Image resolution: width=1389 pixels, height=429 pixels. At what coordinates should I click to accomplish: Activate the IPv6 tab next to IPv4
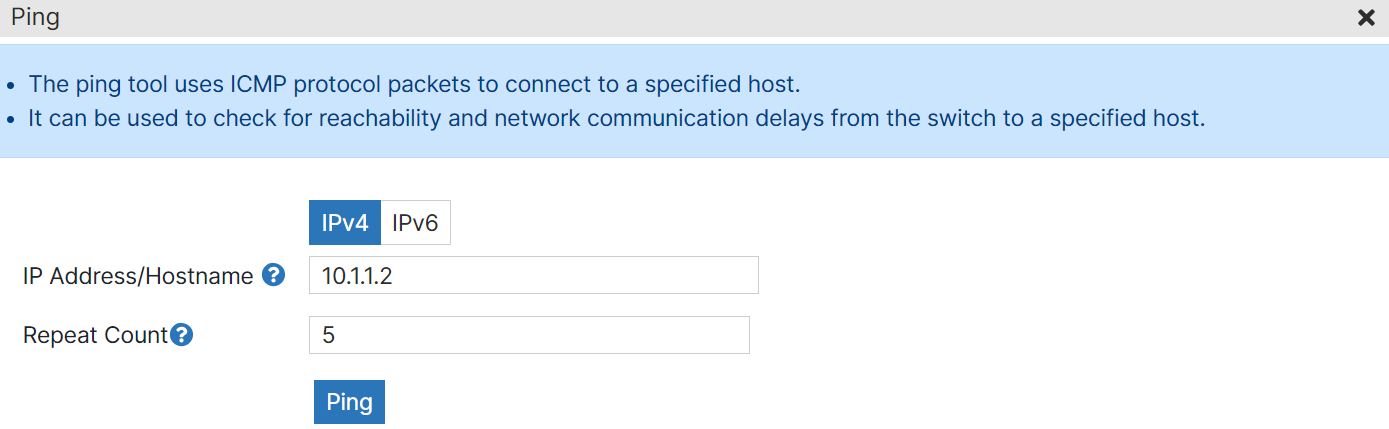click(415, 223)
